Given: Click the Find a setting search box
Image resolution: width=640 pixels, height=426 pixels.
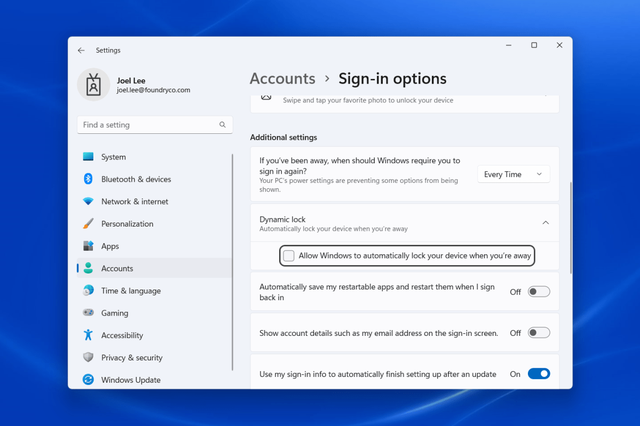Looking at the screenshot, I should point(155,124).
